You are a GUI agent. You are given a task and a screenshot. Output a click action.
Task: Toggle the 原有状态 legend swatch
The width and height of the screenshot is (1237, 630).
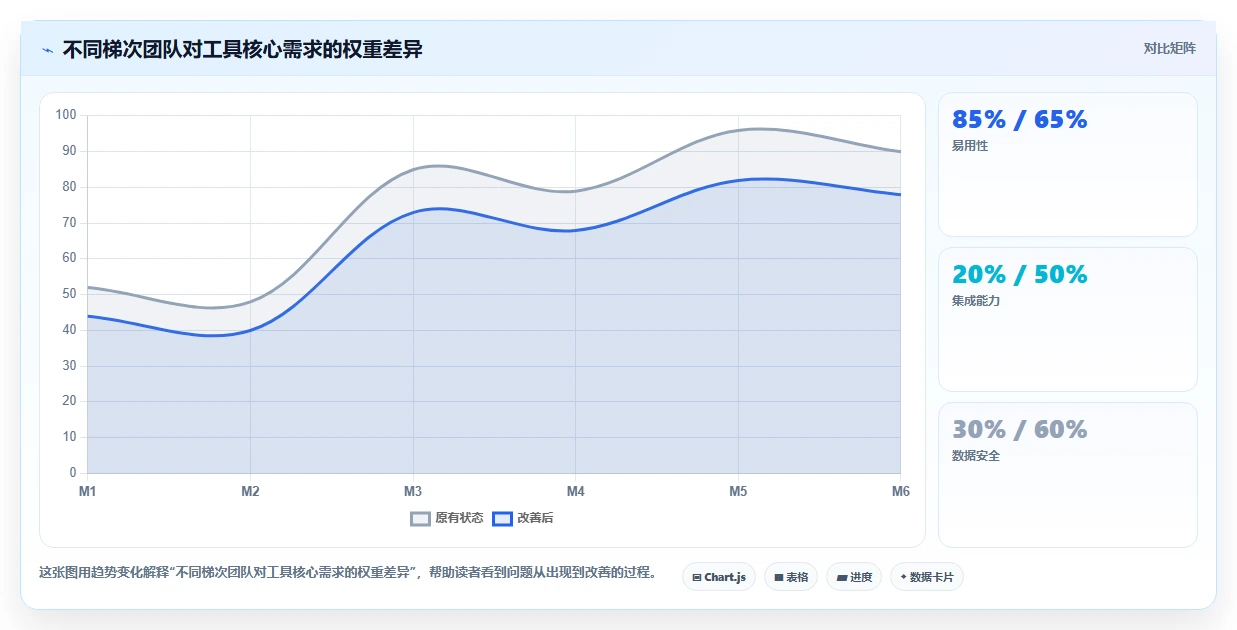(421, 518)
